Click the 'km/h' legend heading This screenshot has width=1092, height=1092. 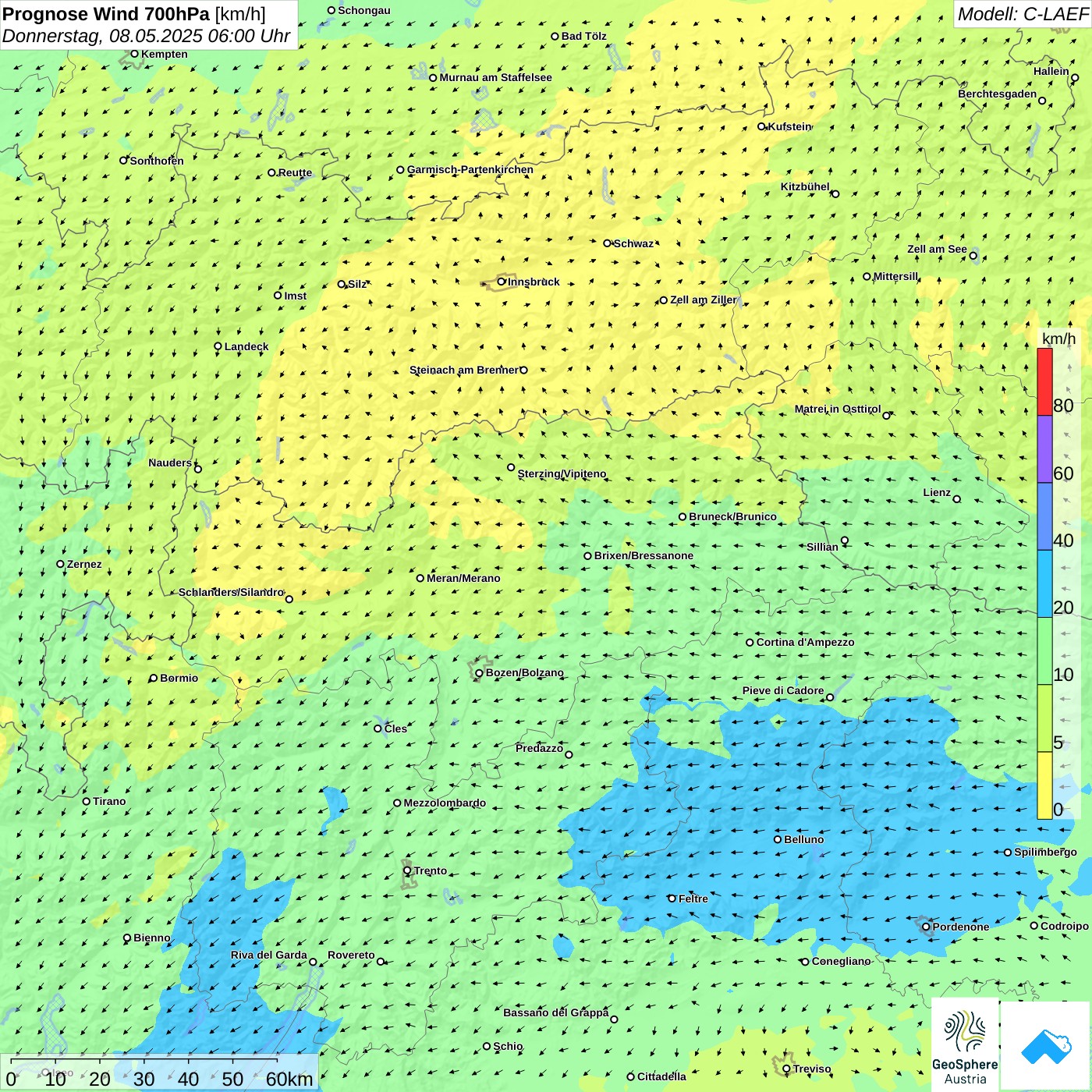(1059, 339)
